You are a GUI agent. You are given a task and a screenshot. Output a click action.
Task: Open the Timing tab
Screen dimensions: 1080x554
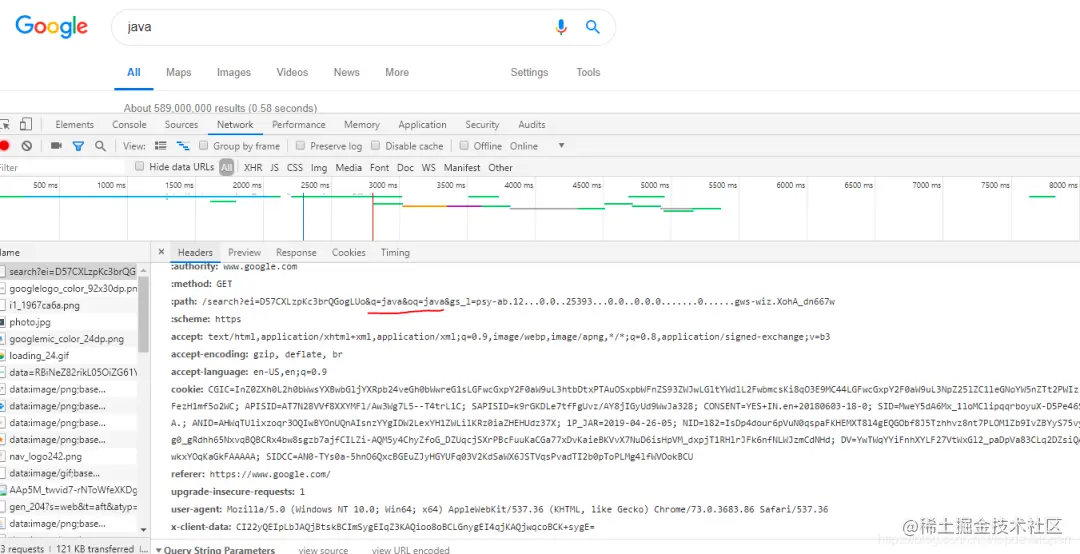tap(395, 253)
